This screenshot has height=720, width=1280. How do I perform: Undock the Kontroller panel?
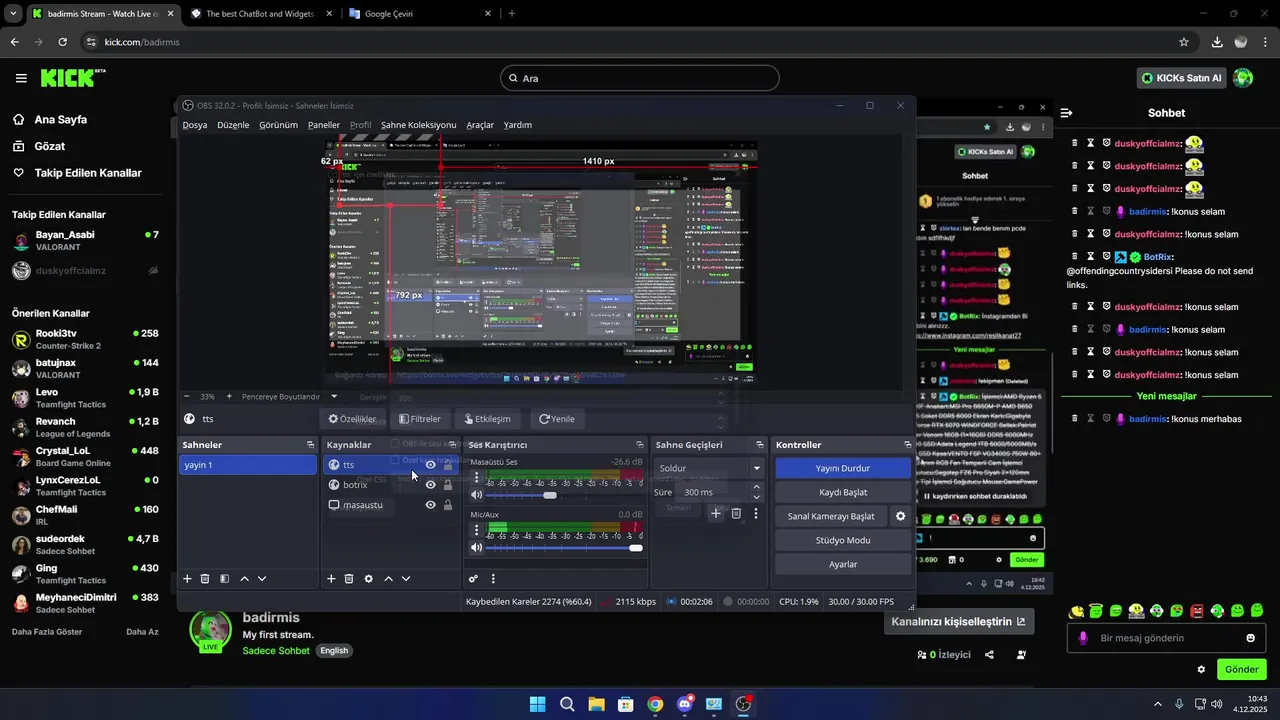click(908, 445)
